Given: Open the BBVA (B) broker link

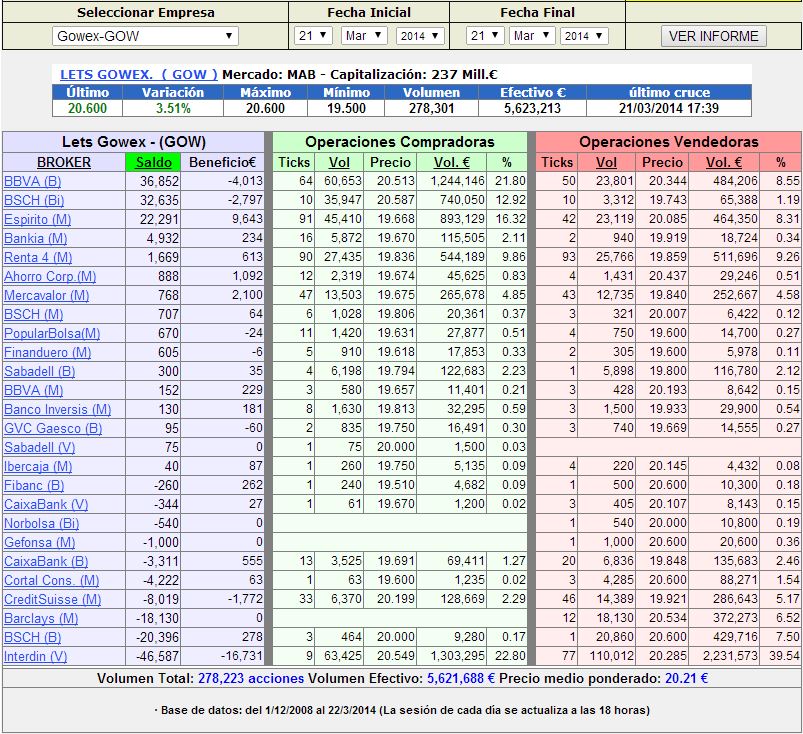Looking at the screenshot, I should [32, 181].
